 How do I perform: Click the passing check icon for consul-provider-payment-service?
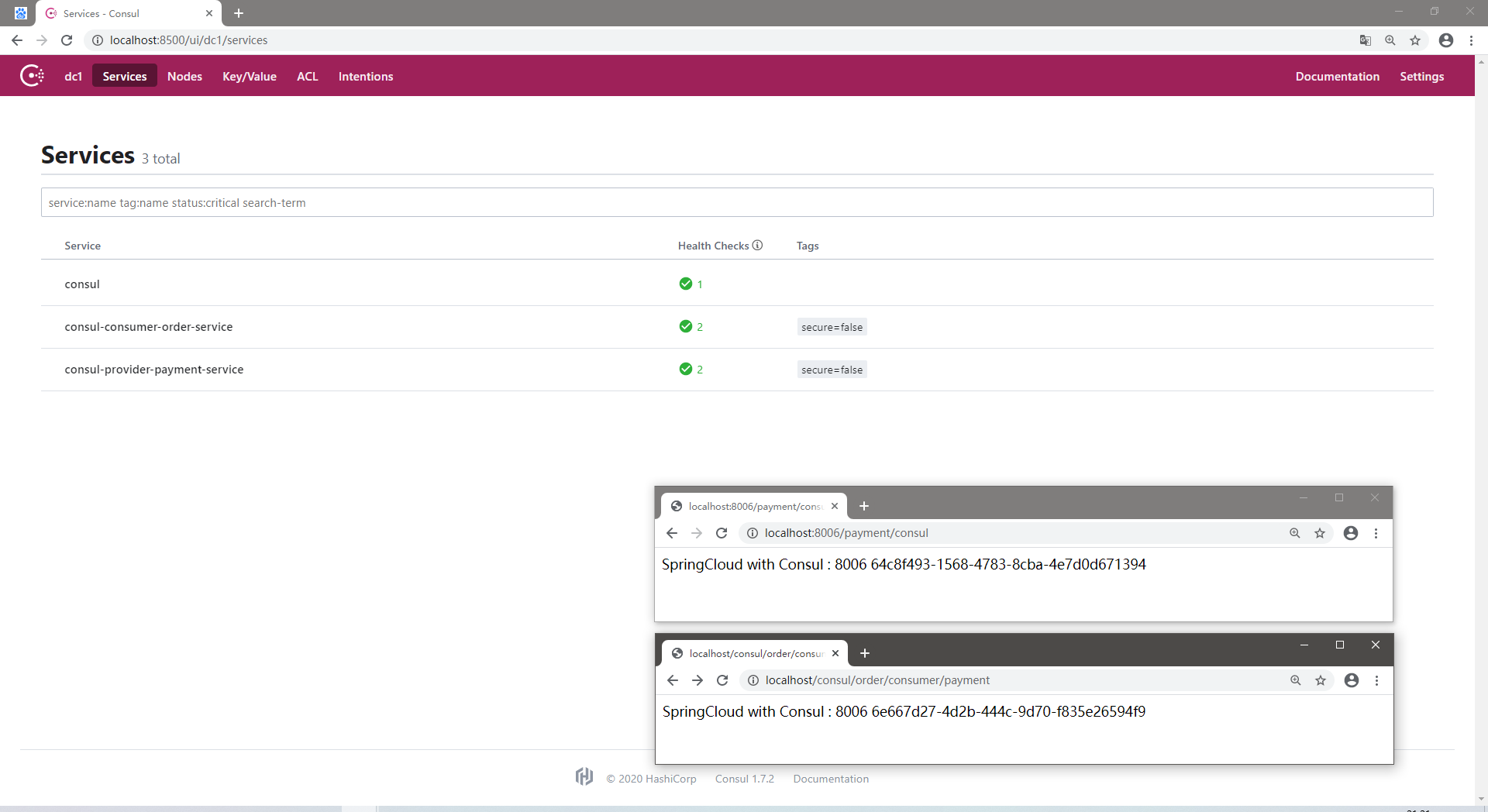(686, 369)
